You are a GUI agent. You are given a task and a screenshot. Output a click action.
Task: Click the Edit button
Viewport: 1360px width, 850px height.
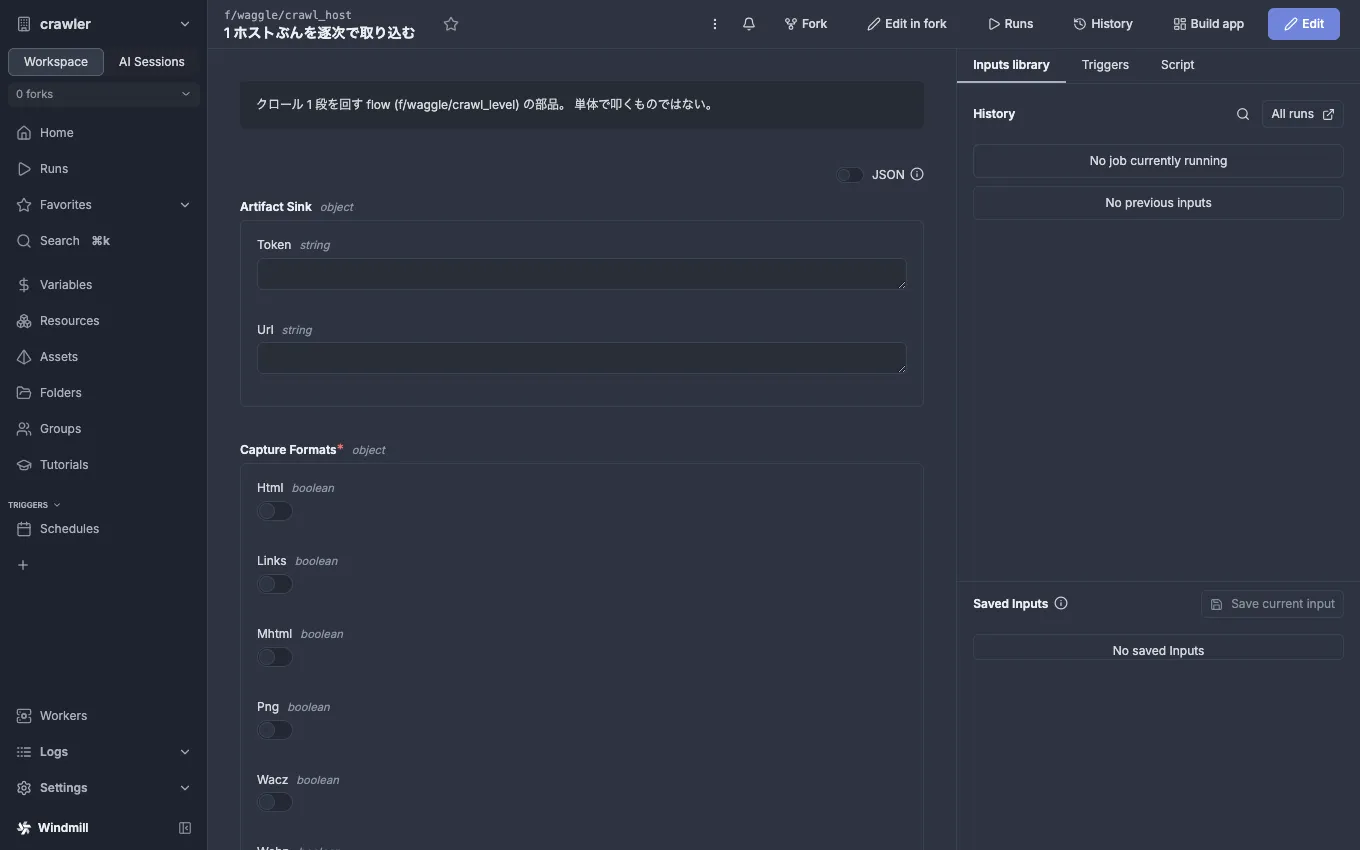click(1304, 24)
